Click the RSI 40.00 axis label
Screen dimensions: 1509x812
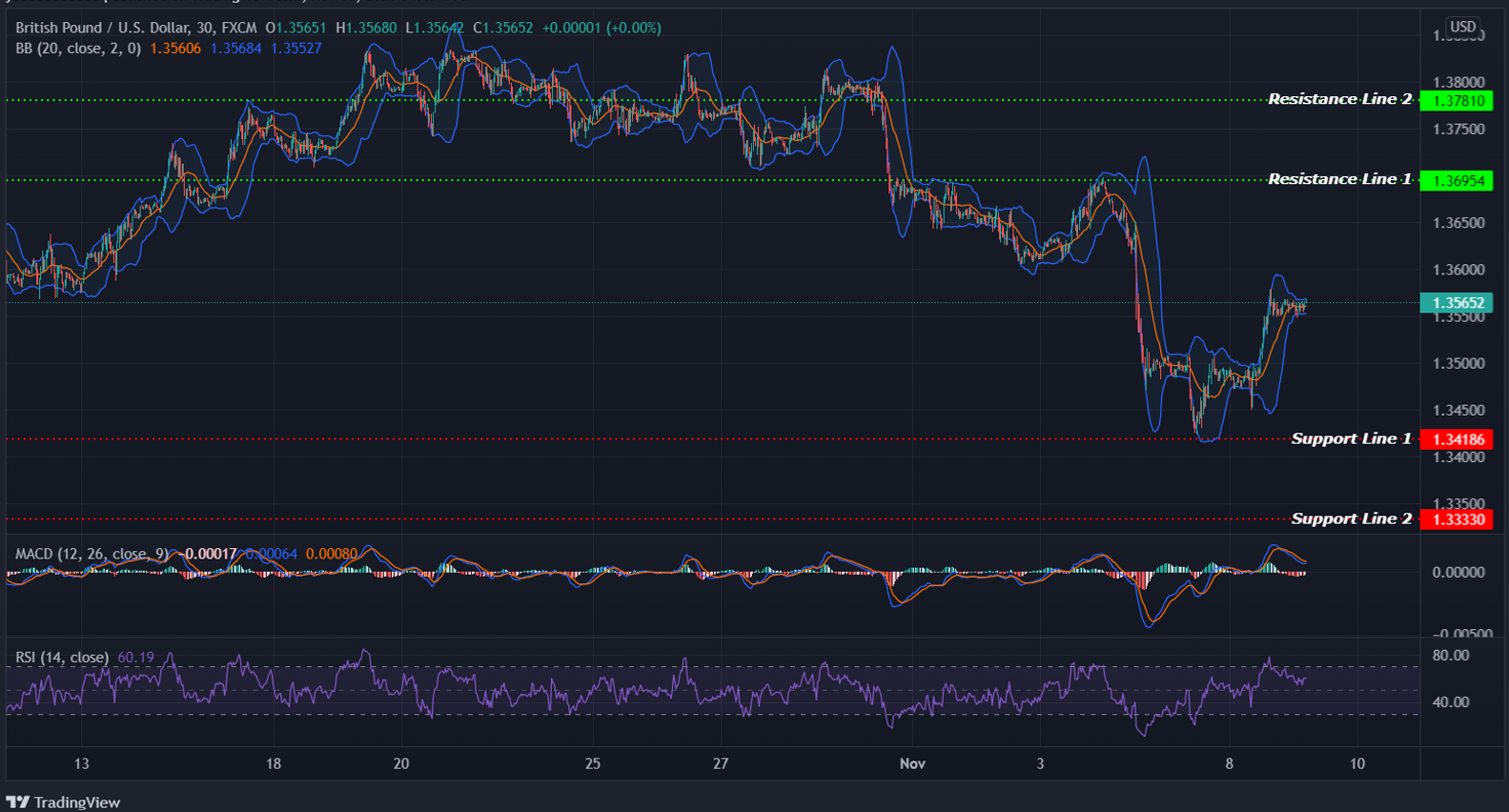(1451, 702)
